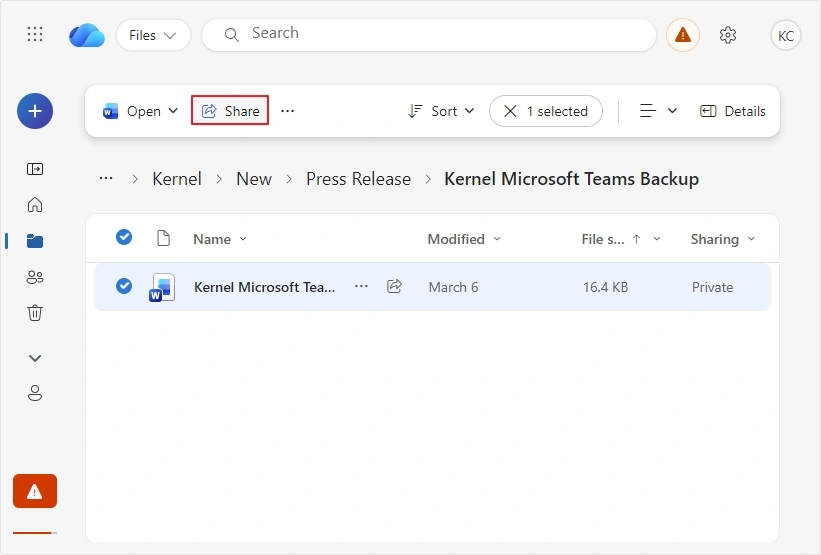This screenshot has height=555, width=821.
Task: Open the Sharing column dropdown
Action: pos(751,239)
